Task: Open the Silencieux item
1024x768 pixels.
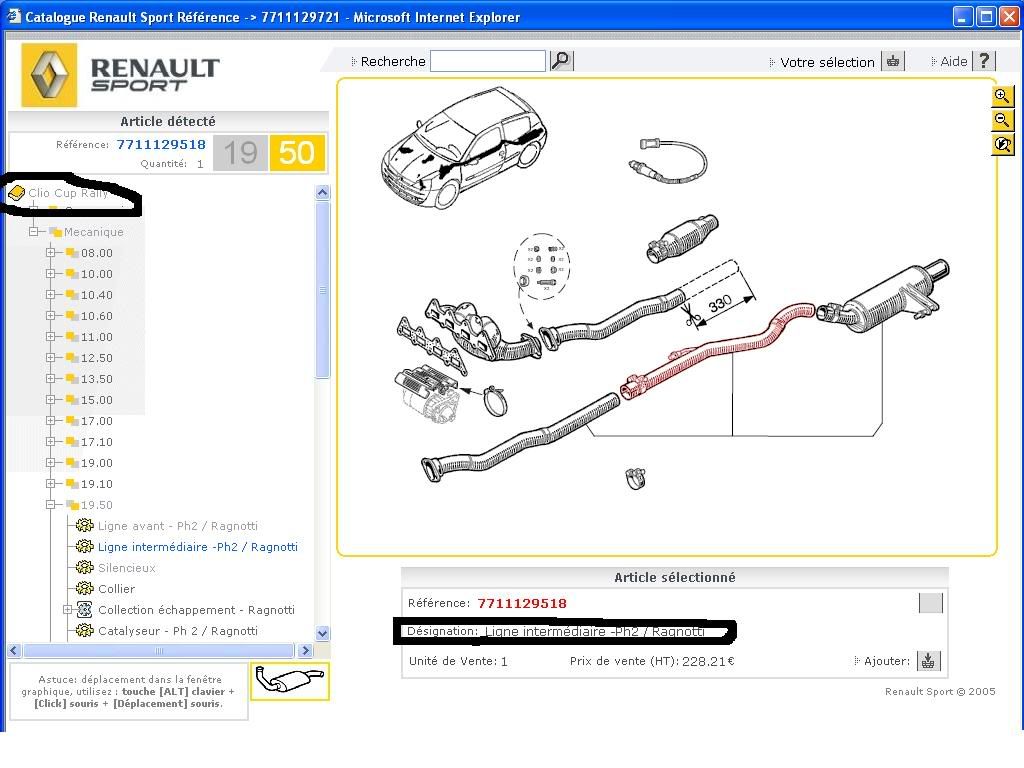Action: click(127, 568)
